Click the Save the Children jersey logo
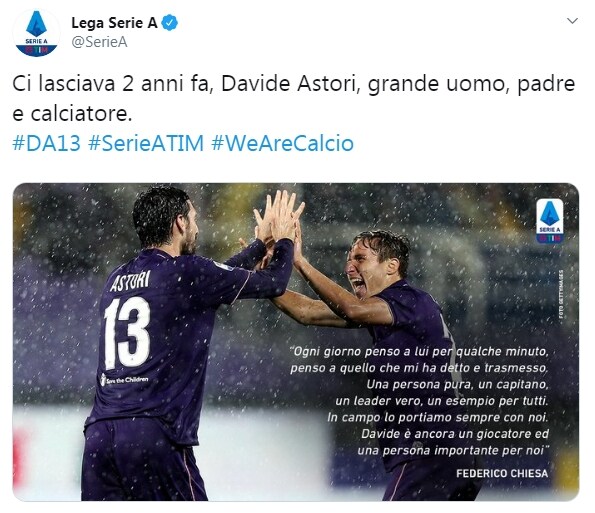The height and width of the screenshot is (513, 595). pos(124,379)
